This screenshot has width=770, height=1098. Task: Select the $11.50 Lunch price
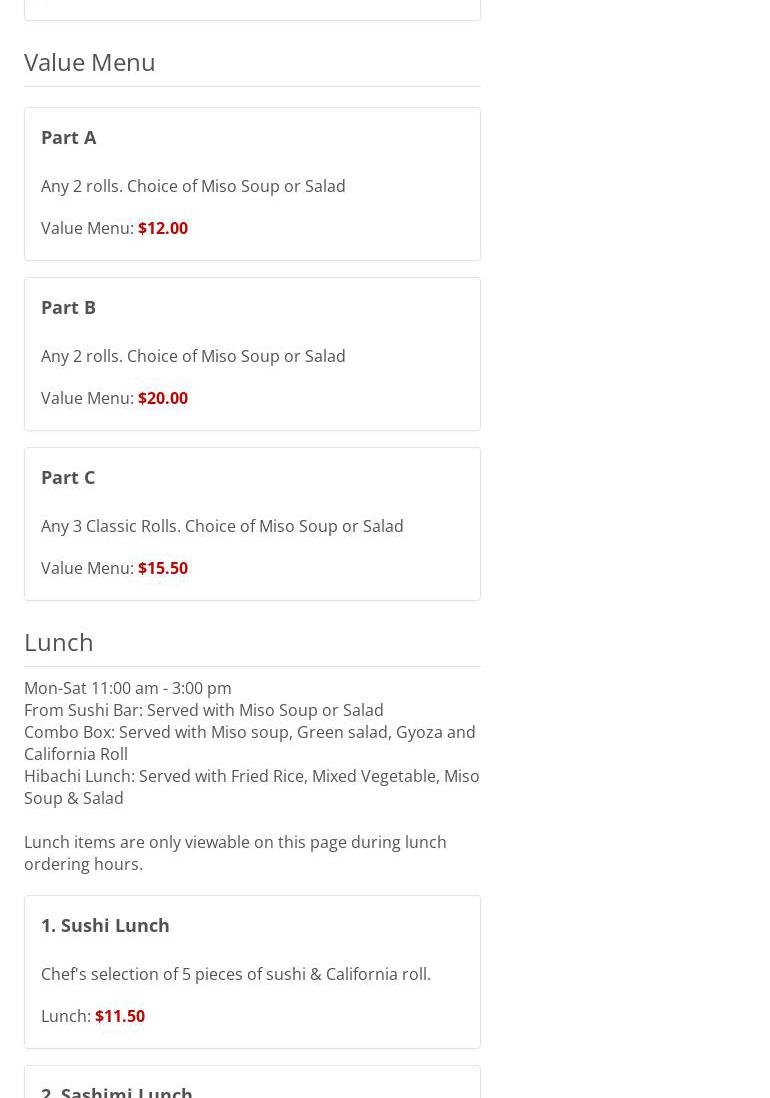coord(120,1016)
